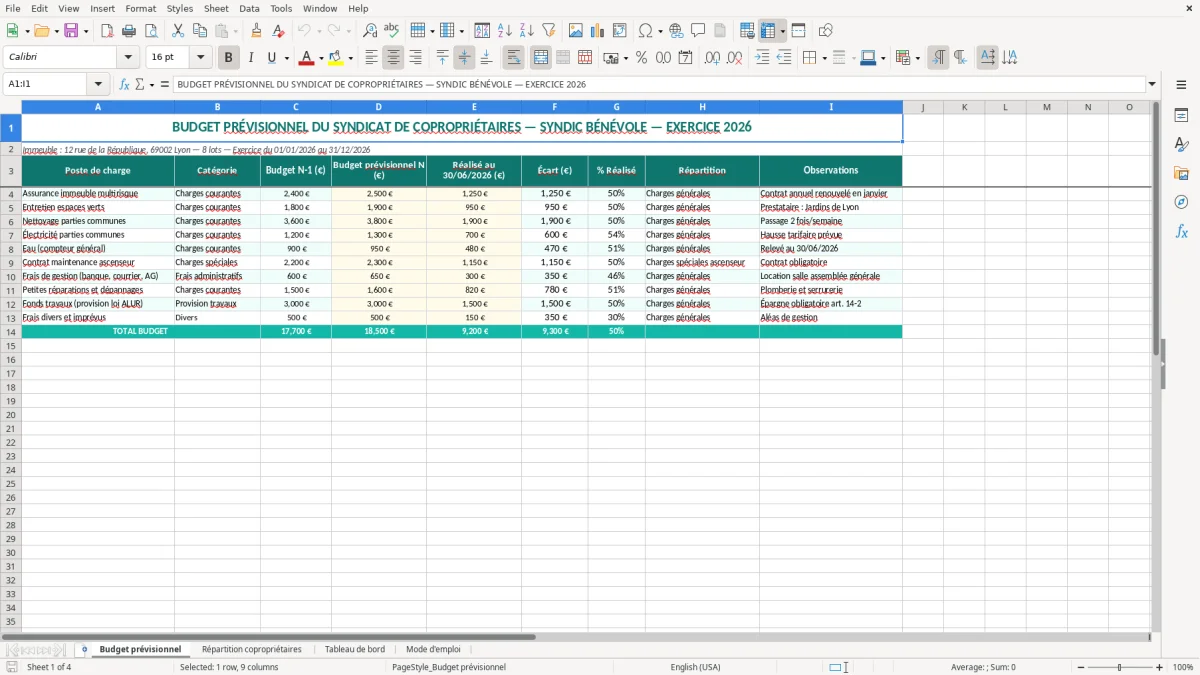The image size is (1200, 675).
Task: Open the sidebar Properties panel
Action: pyautogui.click(x=1181, y=116)
